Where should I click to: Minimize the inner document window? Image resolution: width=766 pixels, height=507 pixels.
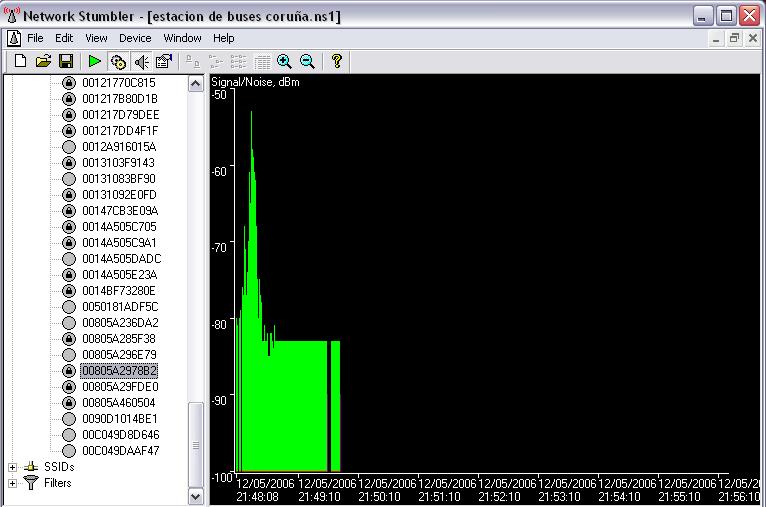716,39
